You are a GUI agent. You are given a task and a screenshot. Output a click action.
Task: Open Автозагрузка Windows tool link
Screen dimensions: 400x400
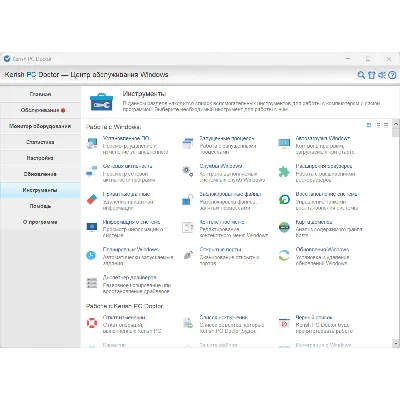(x=323, y=138)
